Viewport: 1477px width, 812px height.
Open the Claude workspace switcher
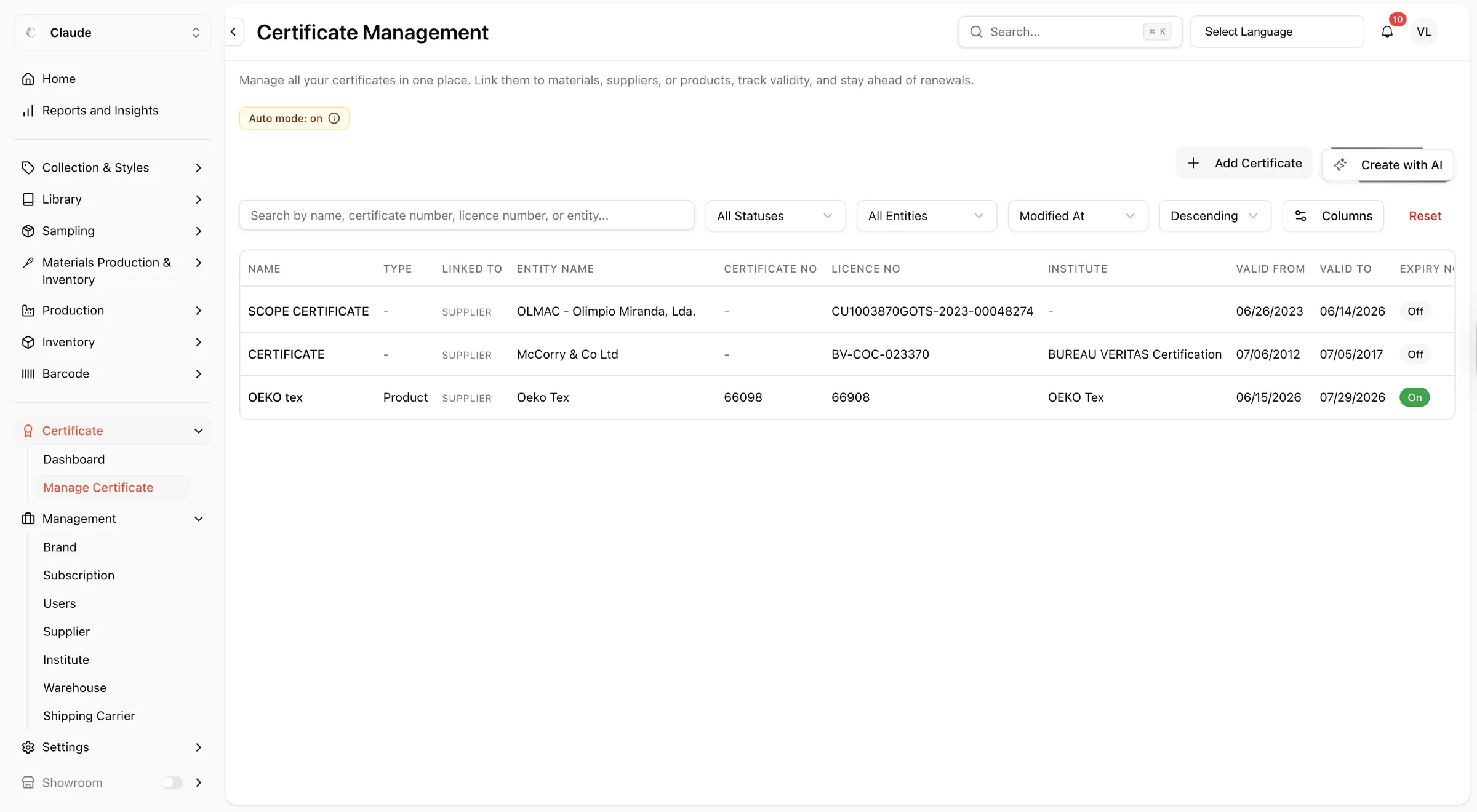(x=113, y=33)
